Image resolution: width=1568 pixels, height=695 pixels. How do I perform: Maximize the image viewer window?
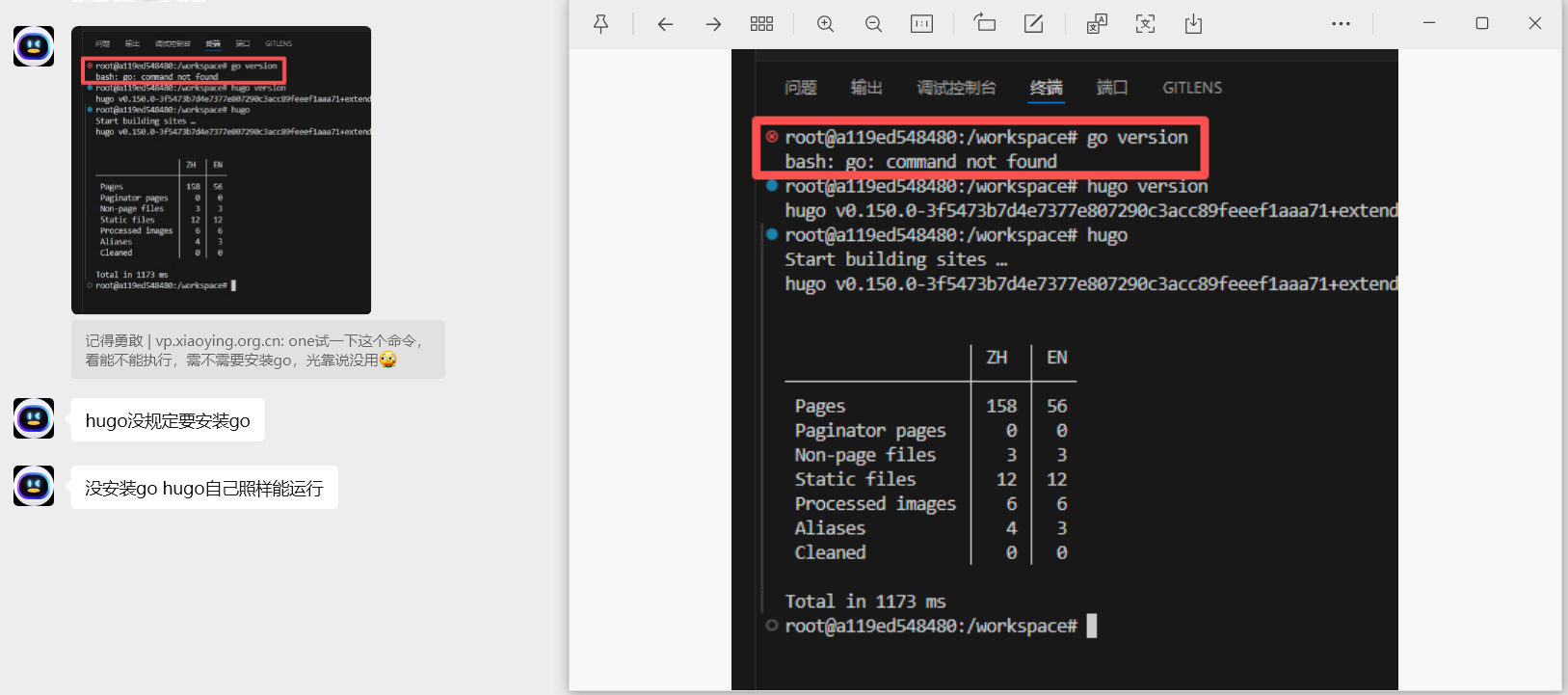(1482, 23)
